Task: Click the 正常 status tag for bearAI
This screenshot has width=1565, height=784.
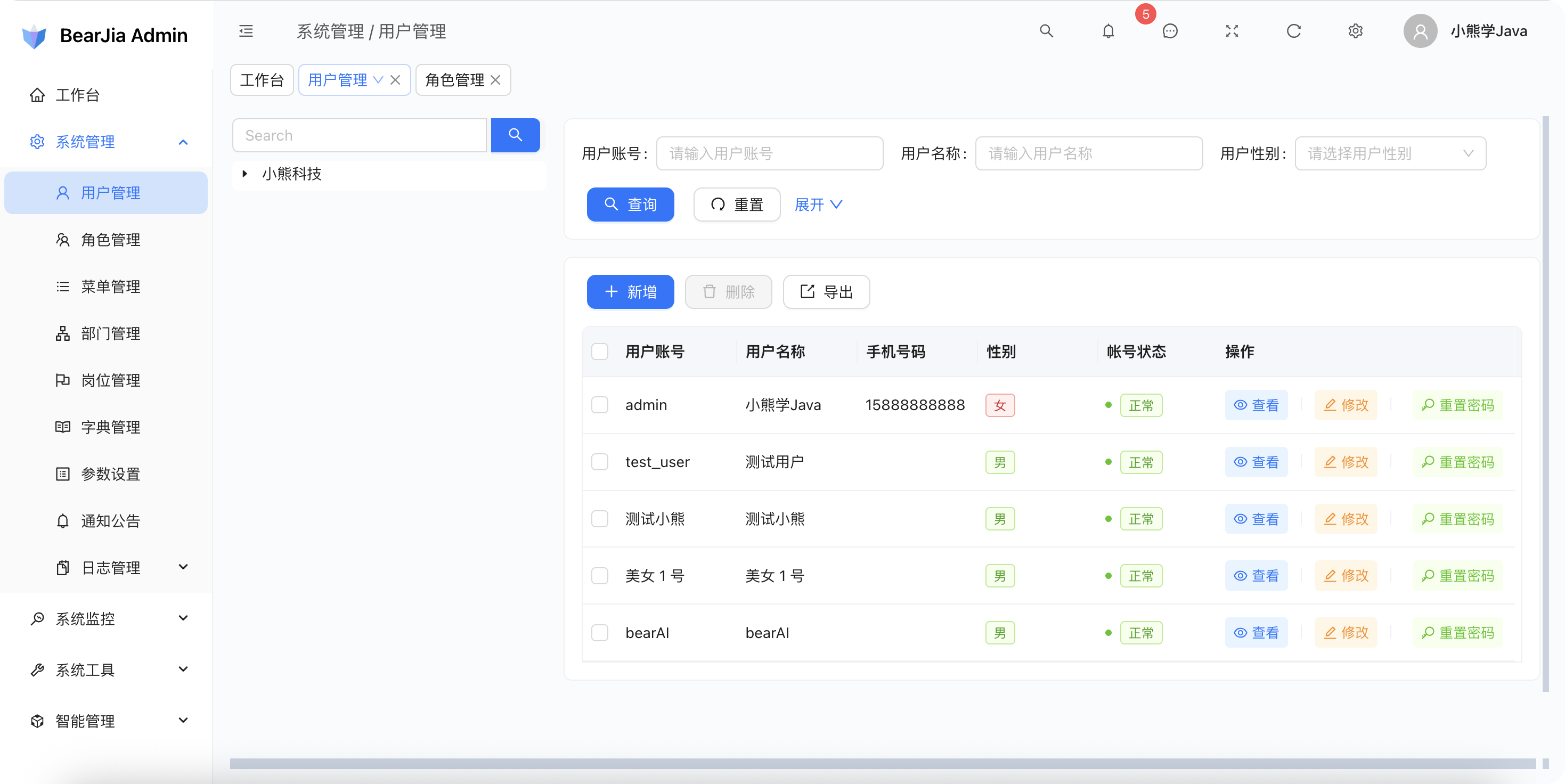Action: pyautogui.click(x=1140, y=633)
